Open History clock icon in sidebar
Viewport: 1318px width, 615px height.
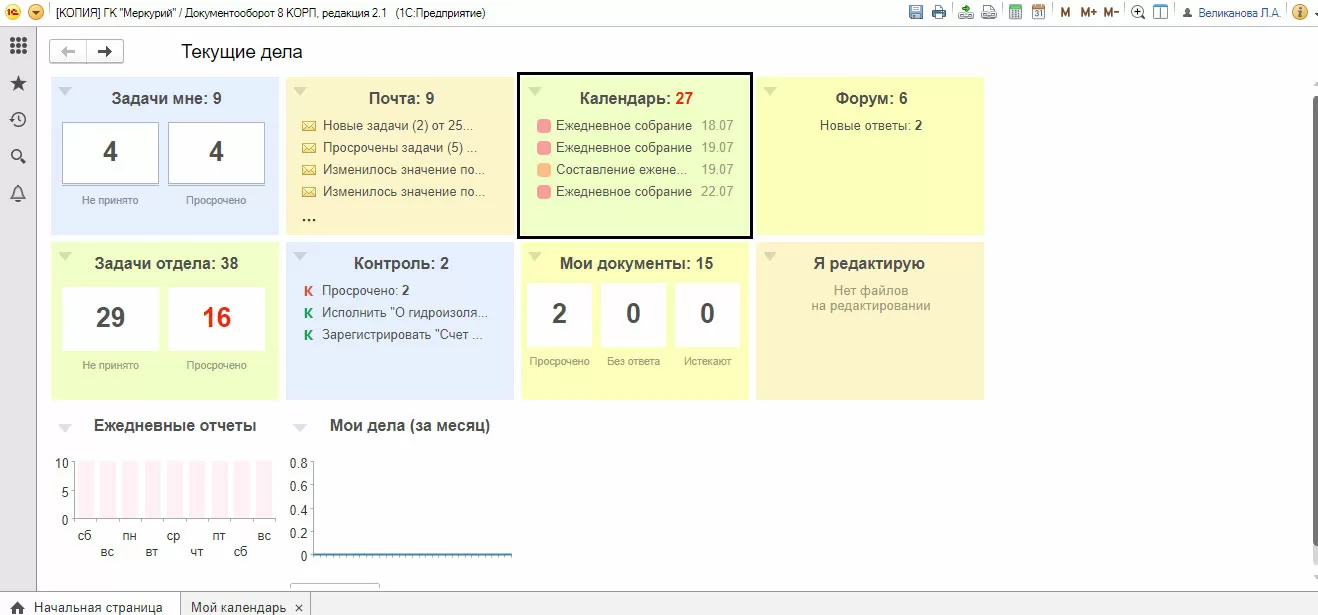tap(18, 120)
